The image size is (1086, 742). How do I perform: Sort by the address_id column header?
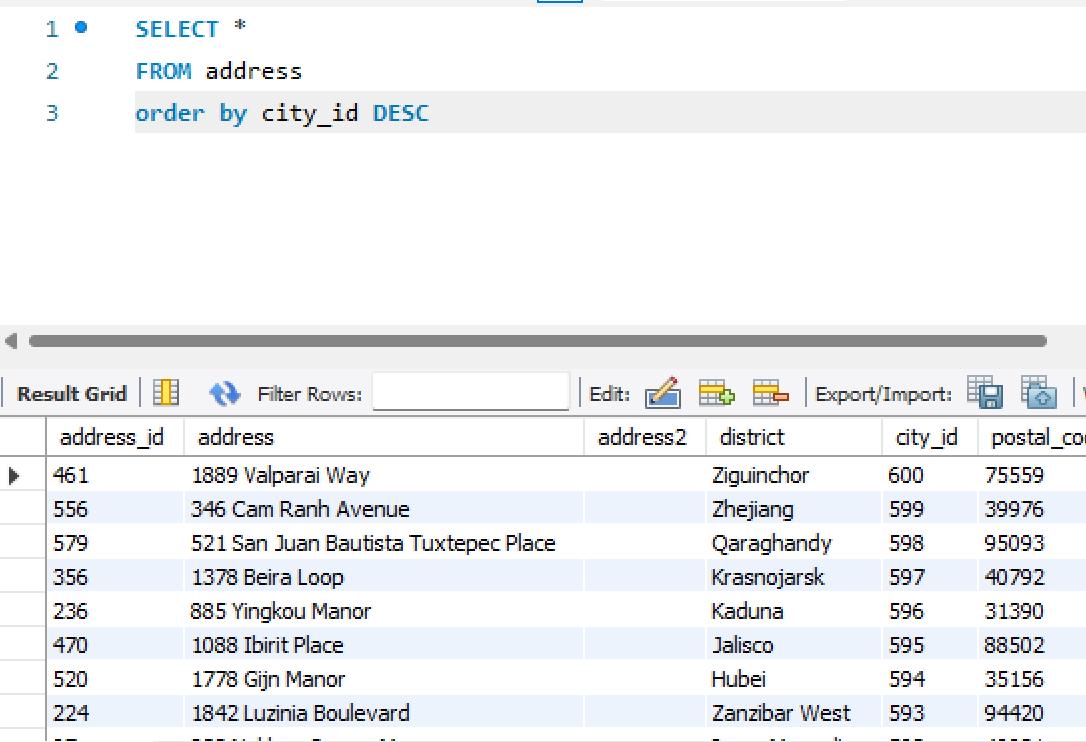click(x=111, y=437)
